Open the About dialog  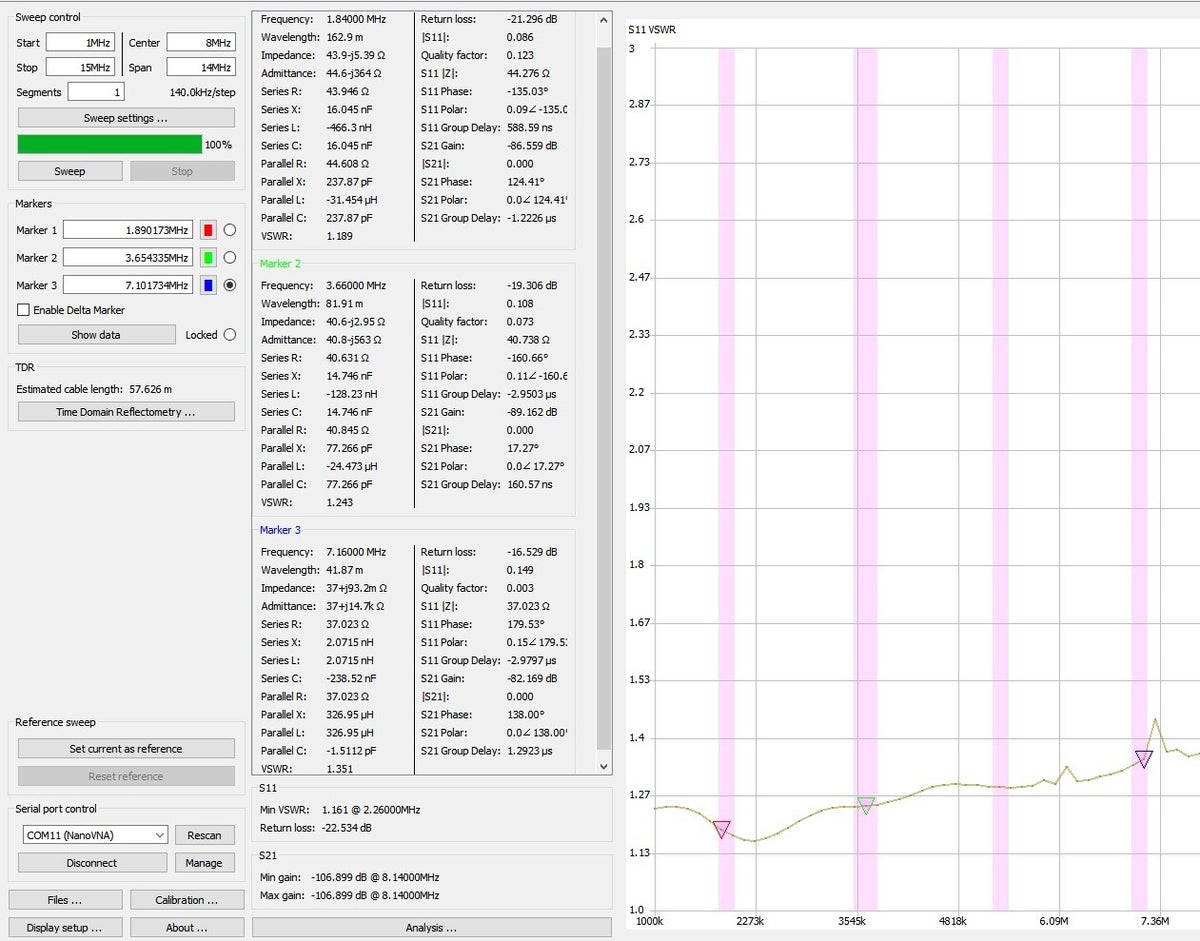coord(187,927)
